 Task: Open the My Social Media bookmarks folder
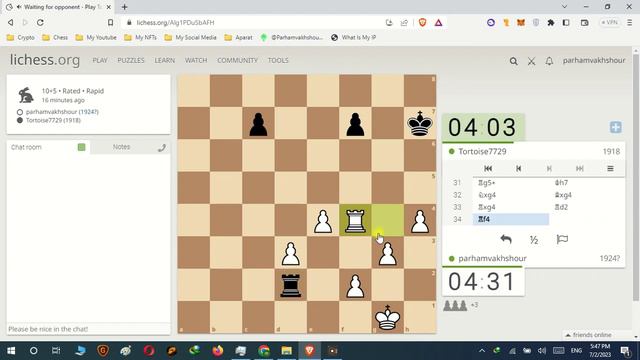191,38
